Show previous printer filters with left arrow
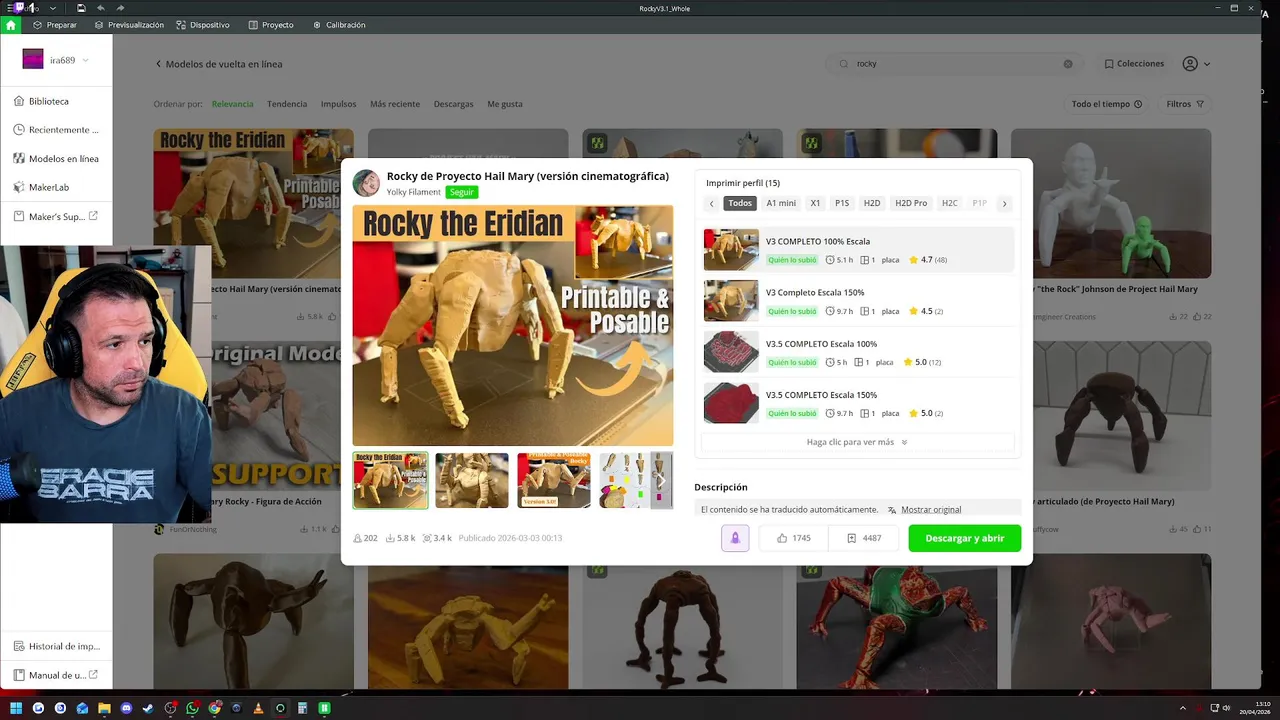 [711, 203]
